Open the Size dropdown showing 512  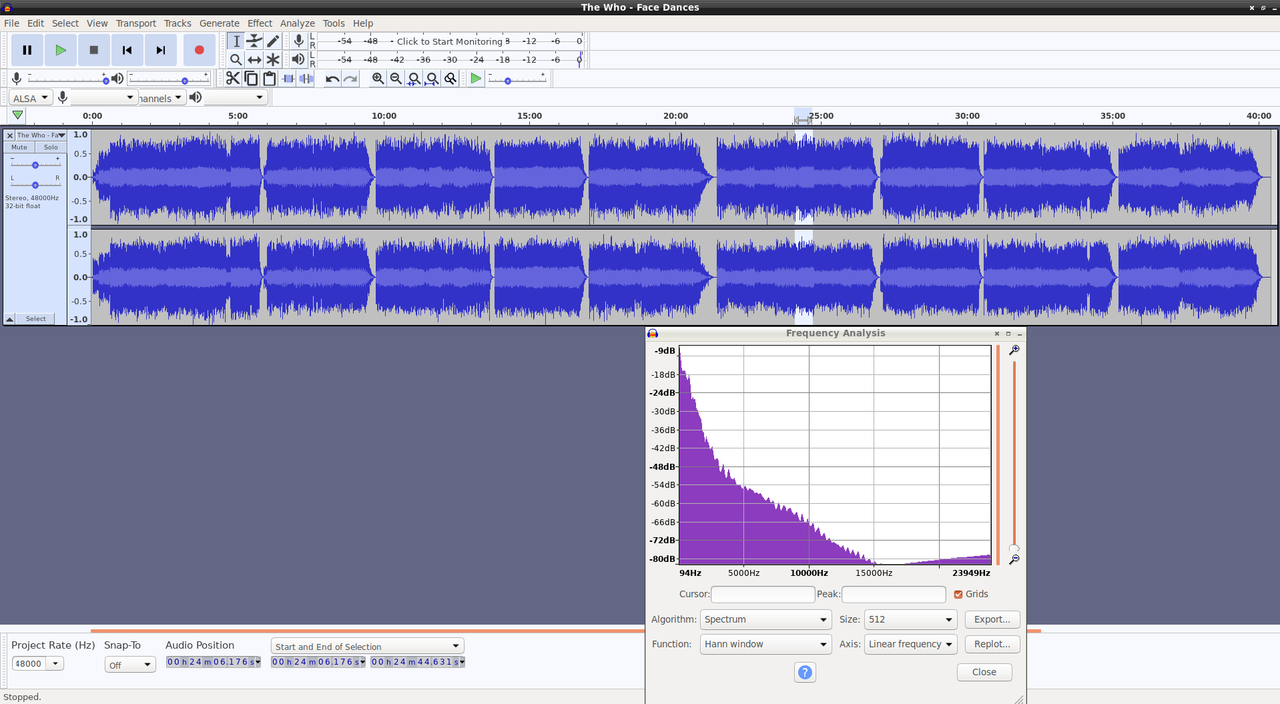910,619
